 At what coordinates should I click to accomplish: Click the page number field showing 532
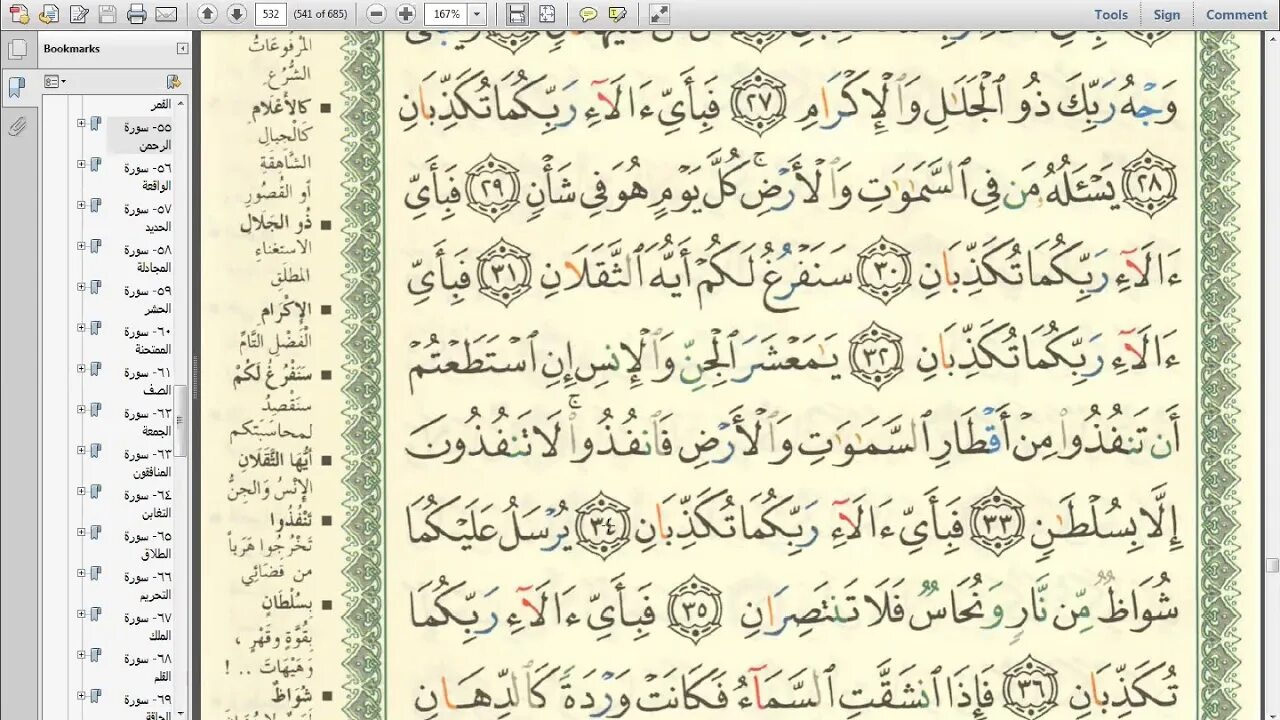point(271,14)
